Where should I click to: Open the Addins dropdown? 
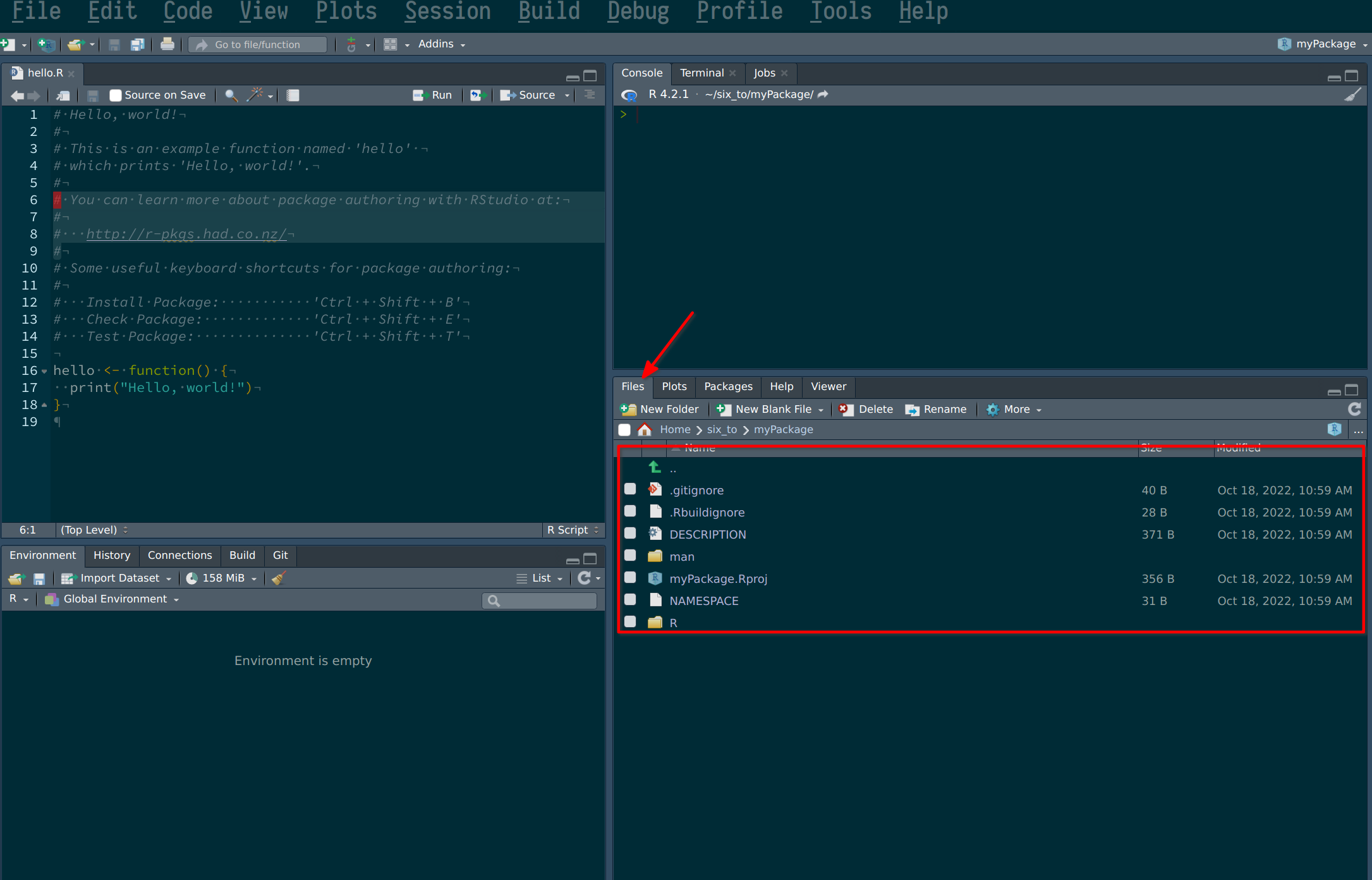tap(442, 44)
